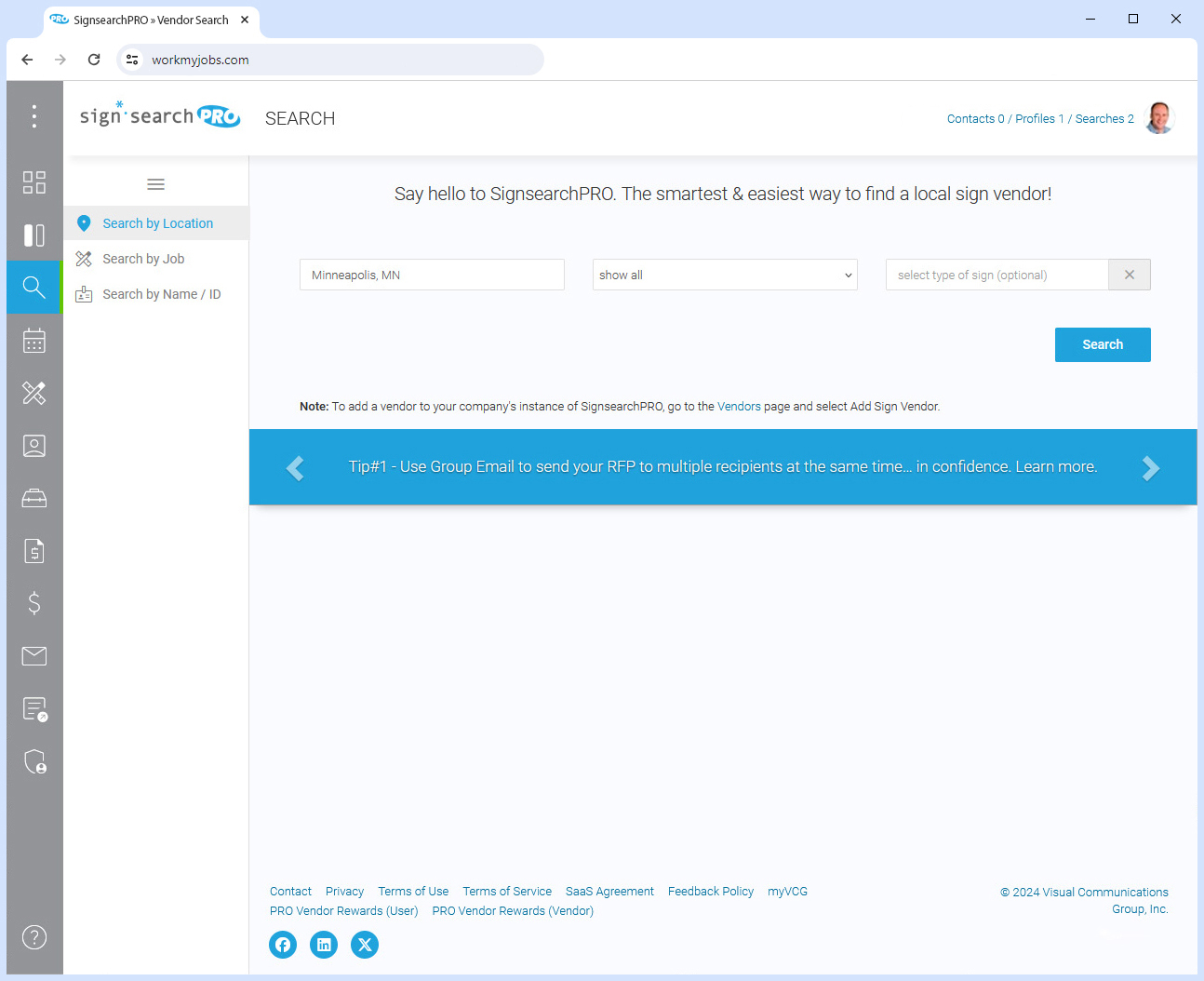
Task: Select the magnifier search icon in sidebar
Action: 34,288
